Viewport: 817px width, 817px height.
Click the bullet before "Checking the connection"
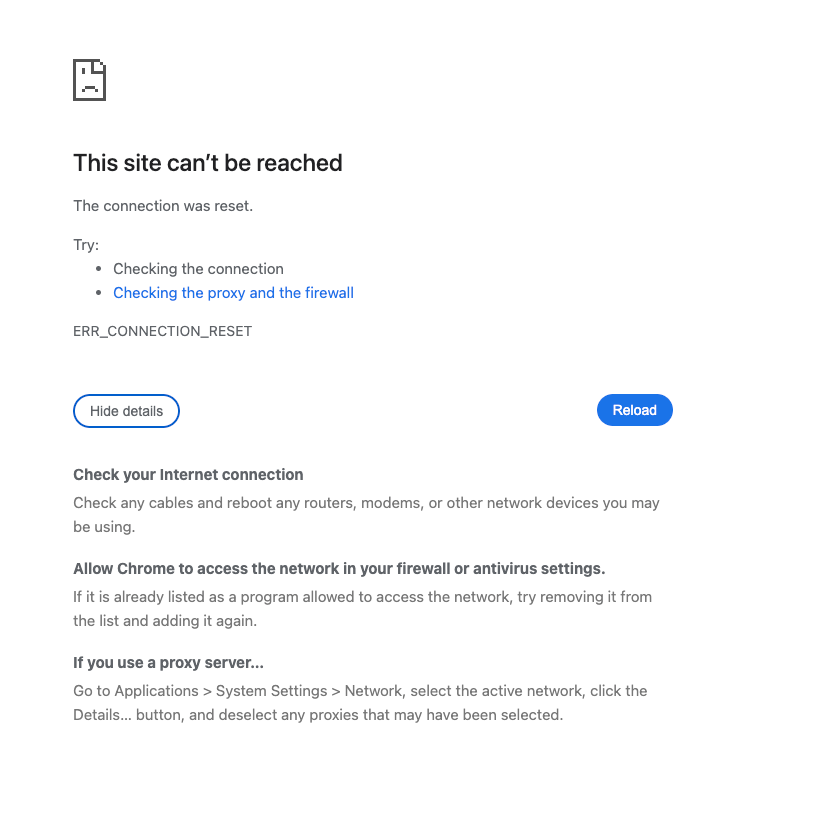coord(99,269)
